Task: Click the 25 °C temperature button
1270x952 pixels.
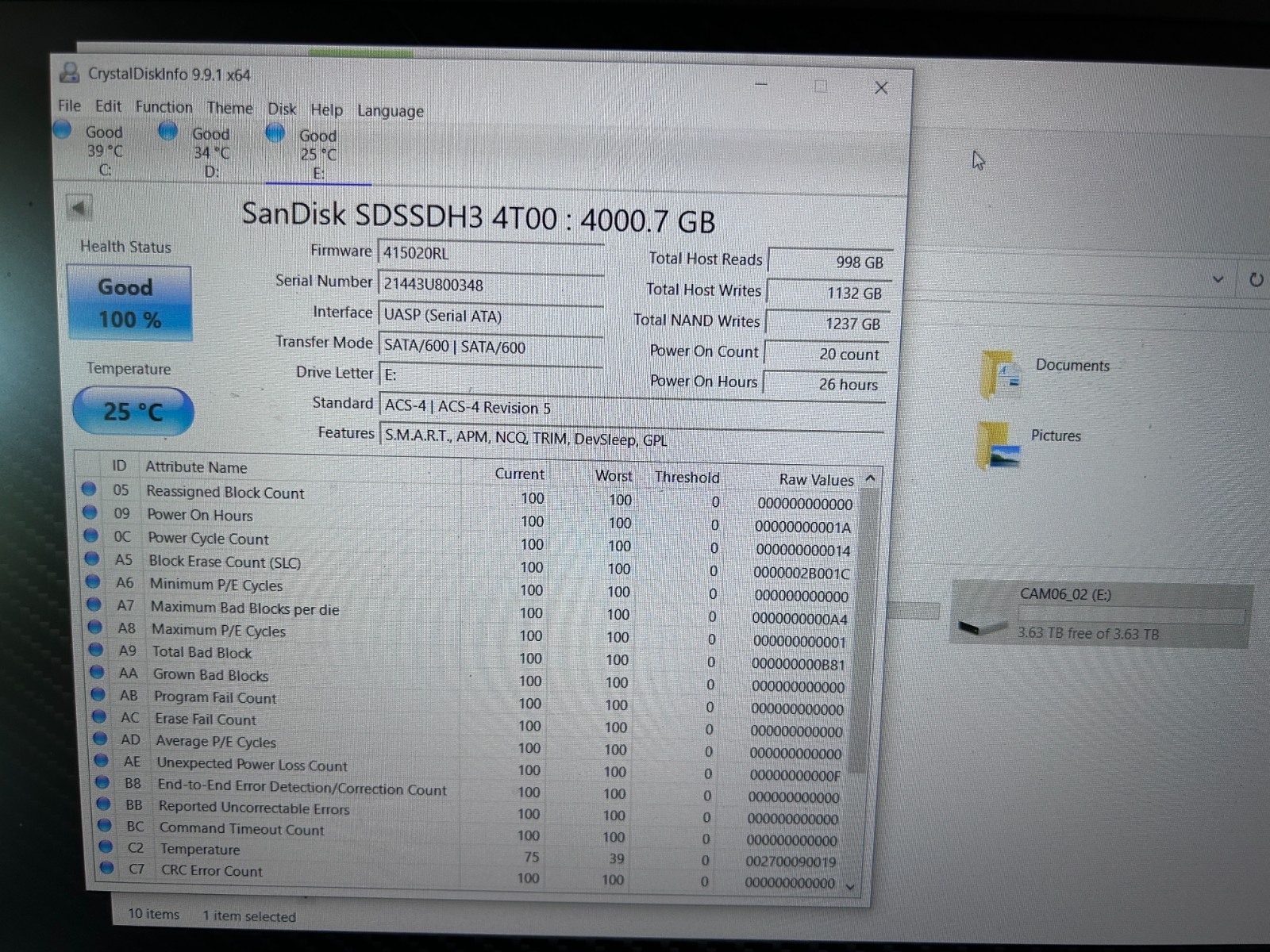Action: coord(133,411)
